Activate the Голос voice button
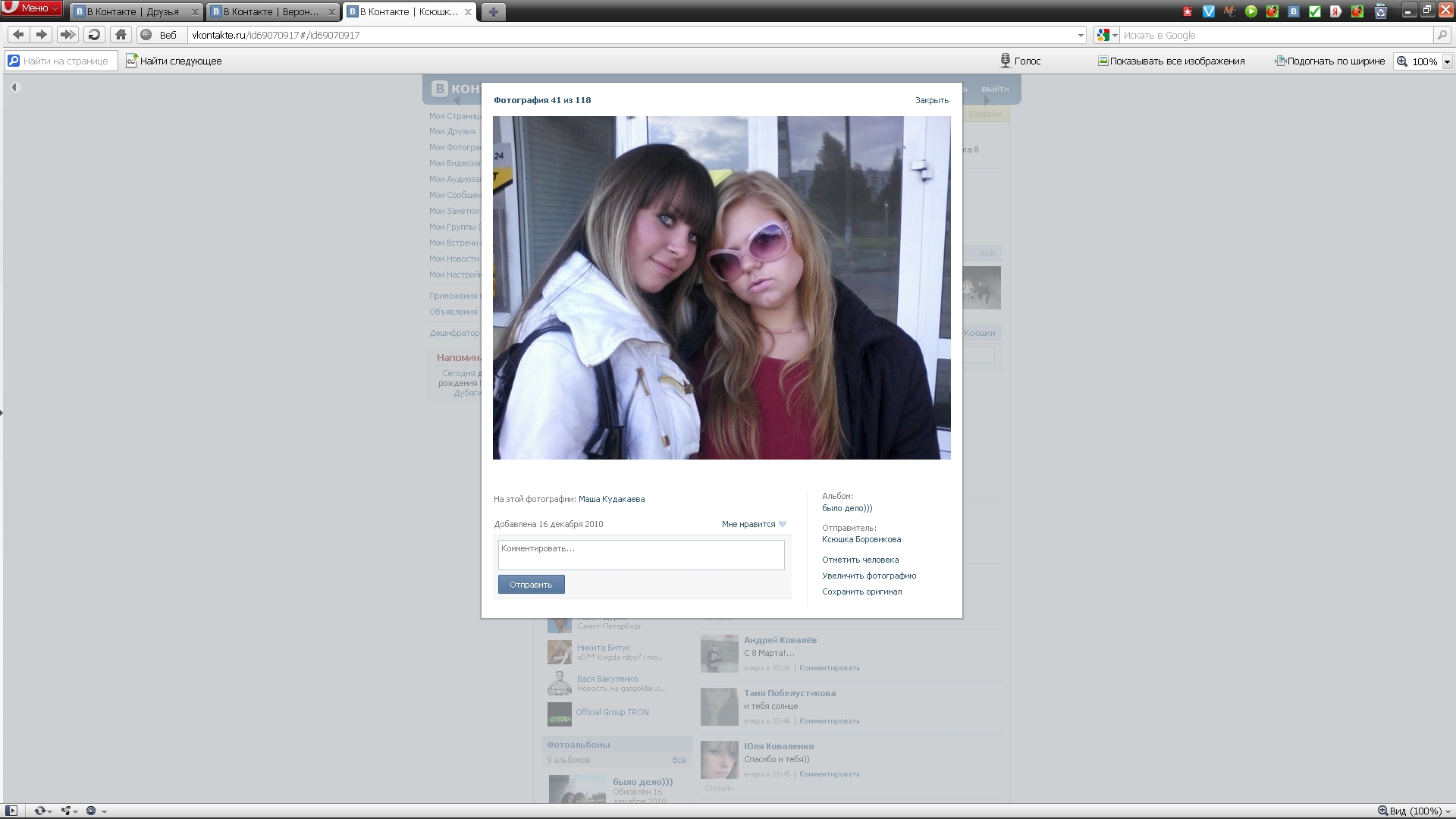This screenshot has width=1456, height=819. click(x=1020, y=61)
